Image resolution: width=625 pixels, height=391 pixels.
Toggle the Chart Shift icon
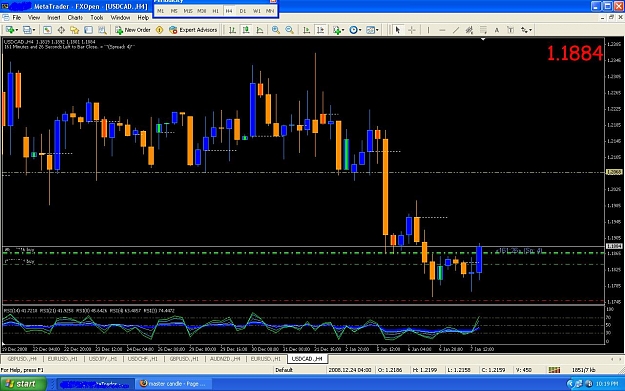click(x=320, y=30)
